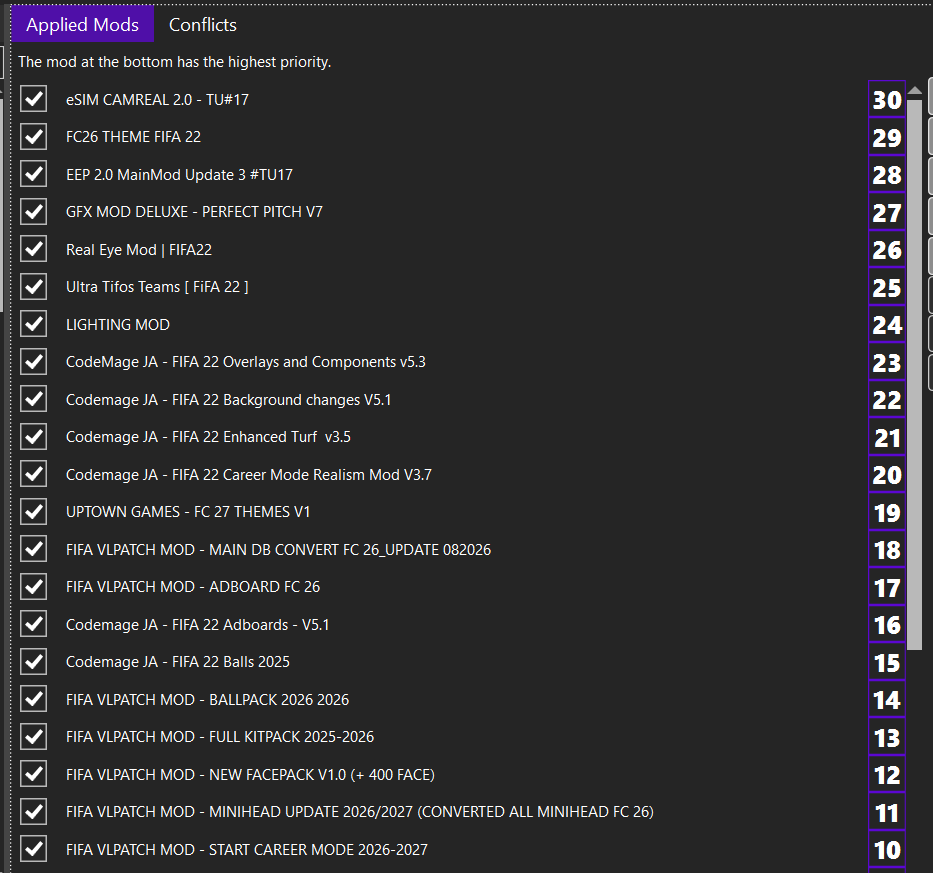Select Codemage JA FIFA 22 Balls 2025 text
Viewport: 933px width, 873px height.
coord(178,662)
